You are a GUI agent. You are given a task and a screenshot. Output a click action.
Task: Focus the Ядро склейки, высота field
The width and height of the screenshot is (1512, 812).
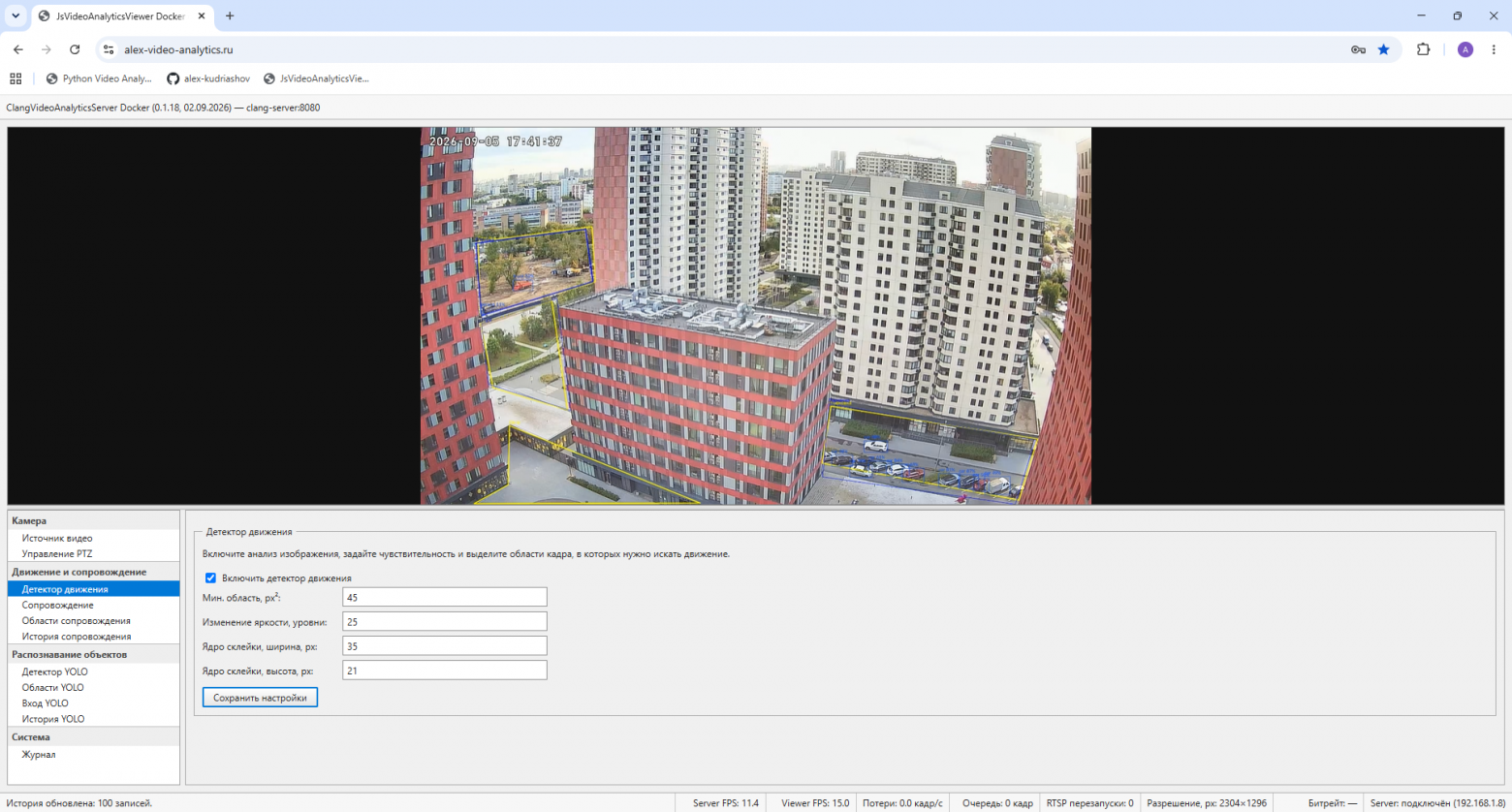[444, 670]
